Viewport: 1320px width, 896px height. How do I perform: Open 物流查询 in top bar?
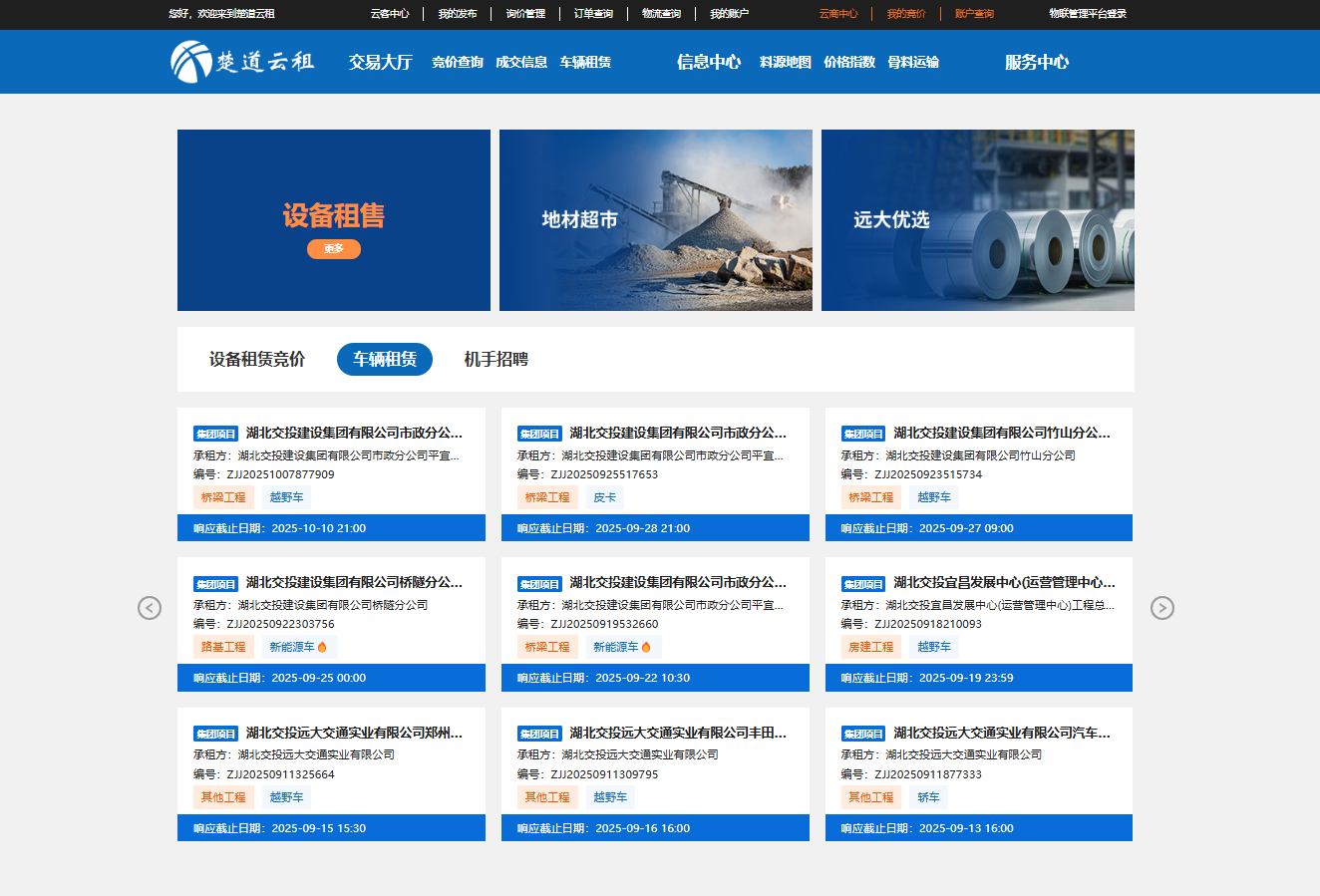[x=661, y=14]
